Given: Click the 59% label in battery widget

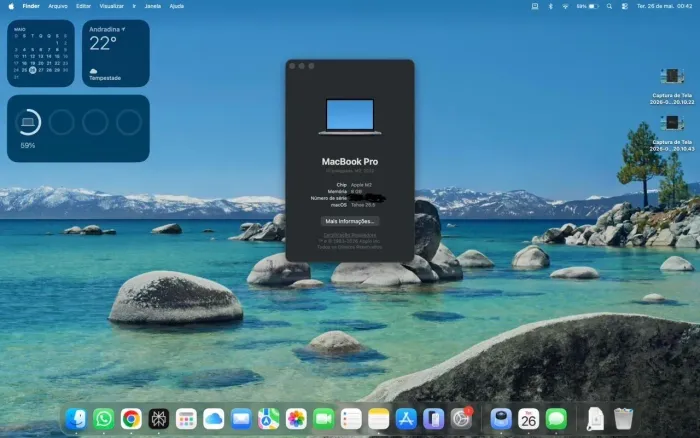Looking at the screenshot, I should pos(28,146).
